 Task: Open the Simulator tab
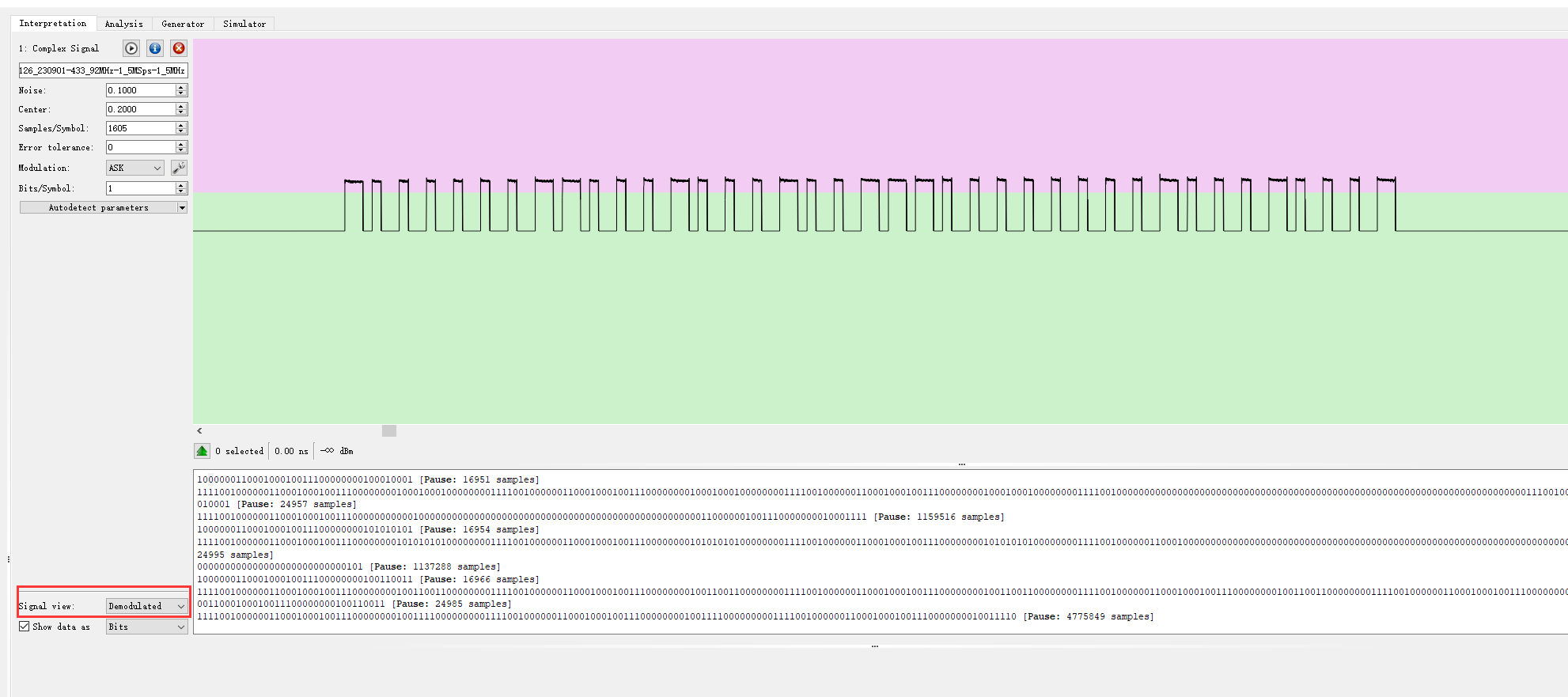[244, 25]
